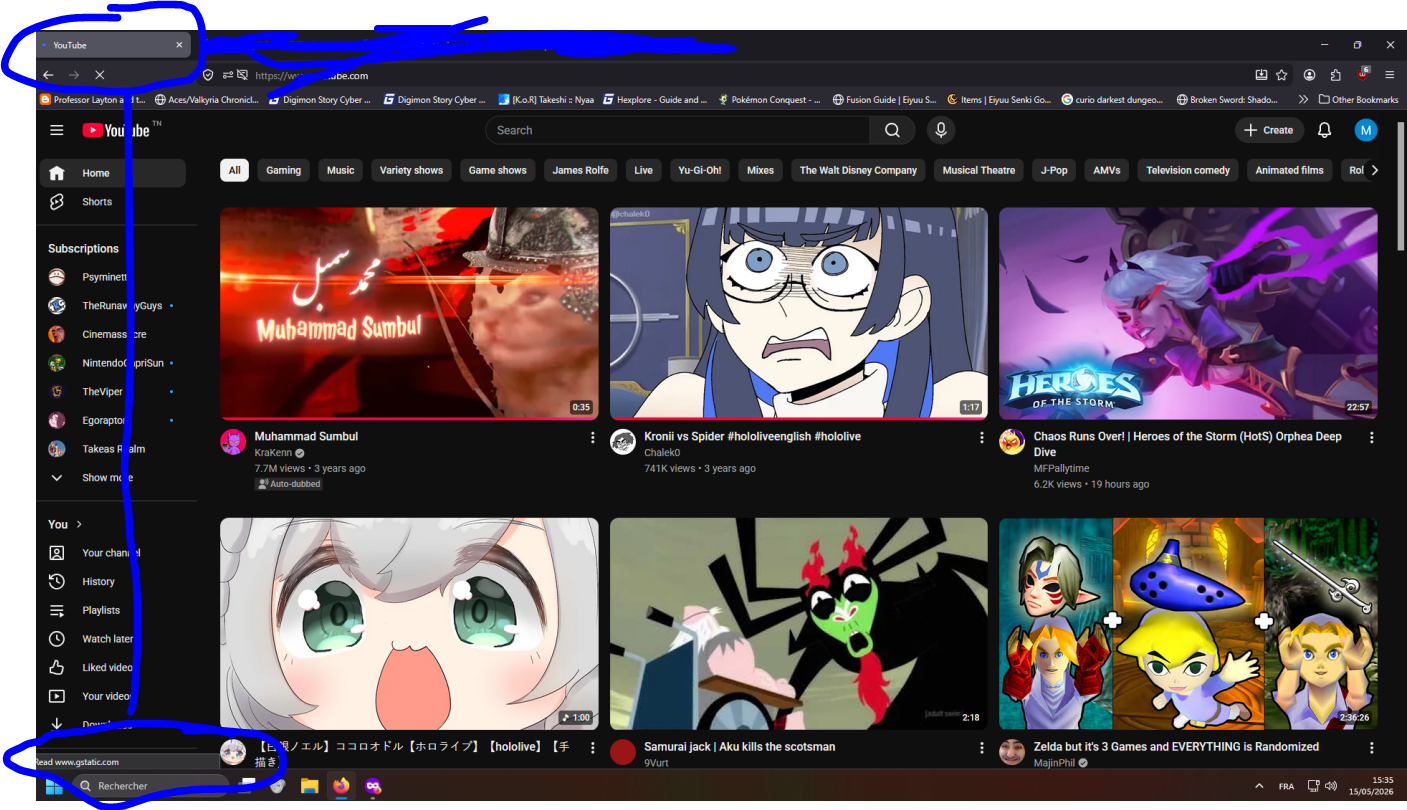Open more options for Chaos Runs Over video
Image resolution: width=1407 pixels, height=810 pixels.
click(1372, 438)
